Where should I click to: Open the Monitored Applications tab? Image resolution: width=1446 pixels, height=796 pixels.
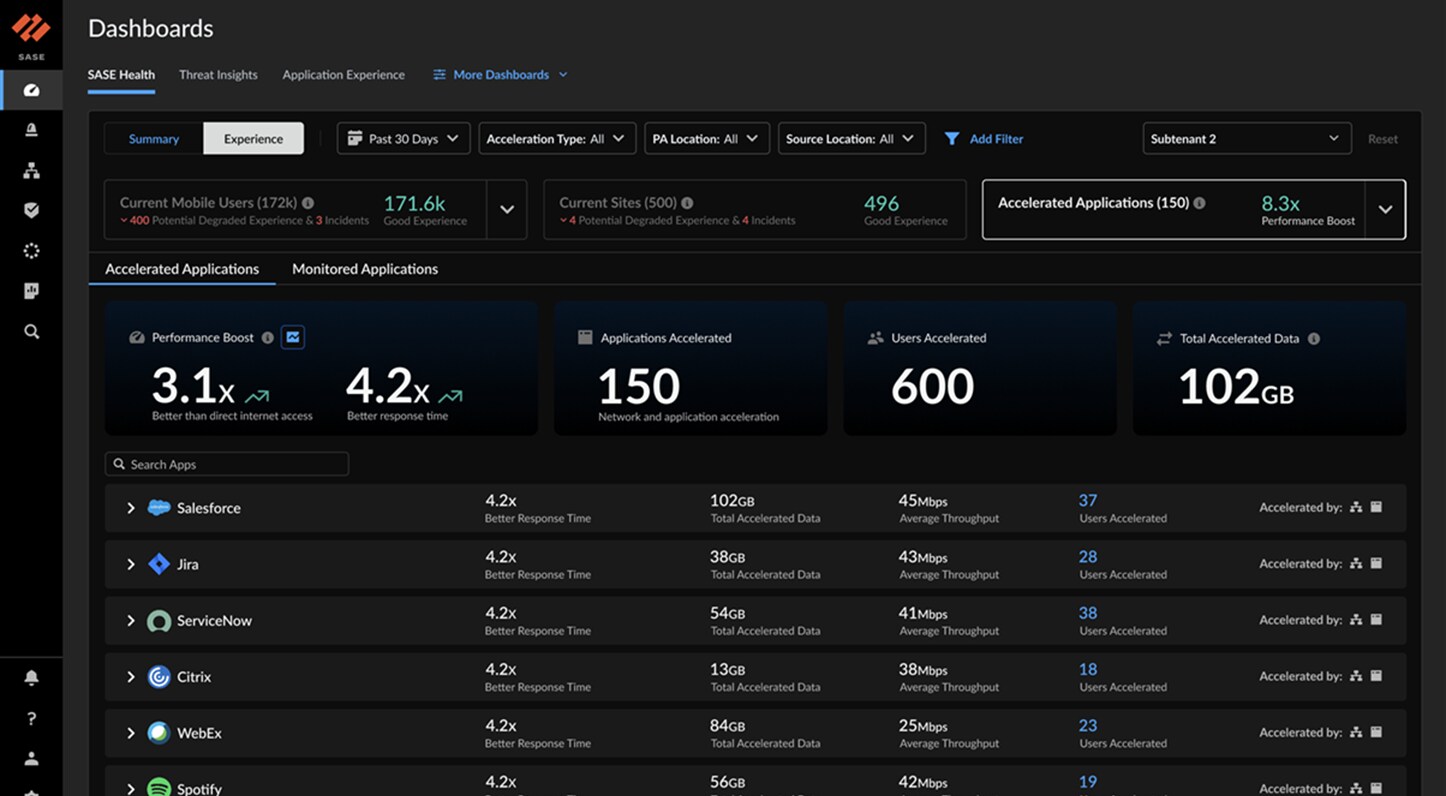click(365, 268)
